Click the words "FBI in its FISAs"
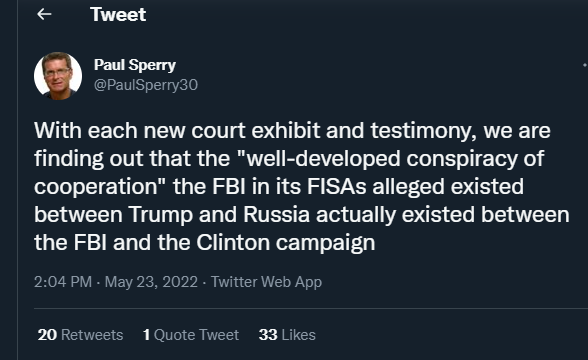Viewport: 588px width, 360px height. 289,187
